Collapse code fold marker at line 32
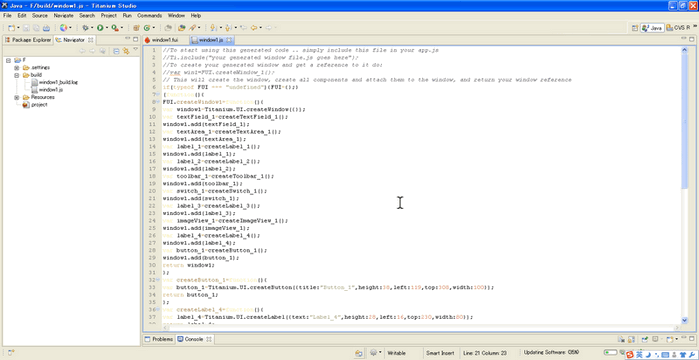 [158, 280]
